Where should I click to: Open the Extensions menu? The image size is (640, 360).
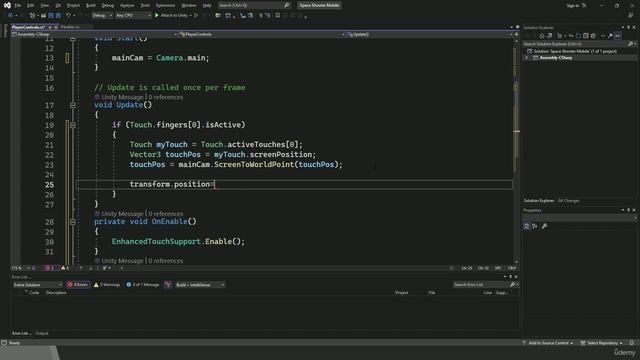click(165, 5)
